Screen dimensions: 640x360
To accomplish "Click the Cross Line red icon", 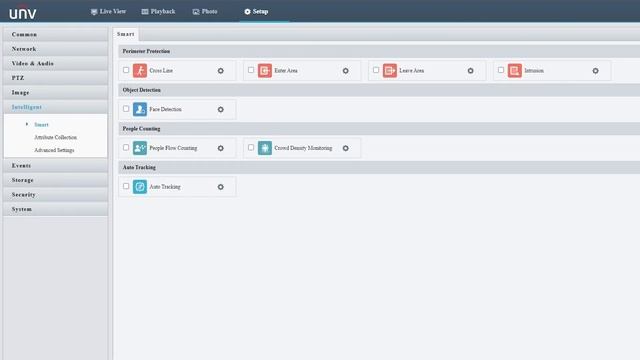I will click(140, 71).
